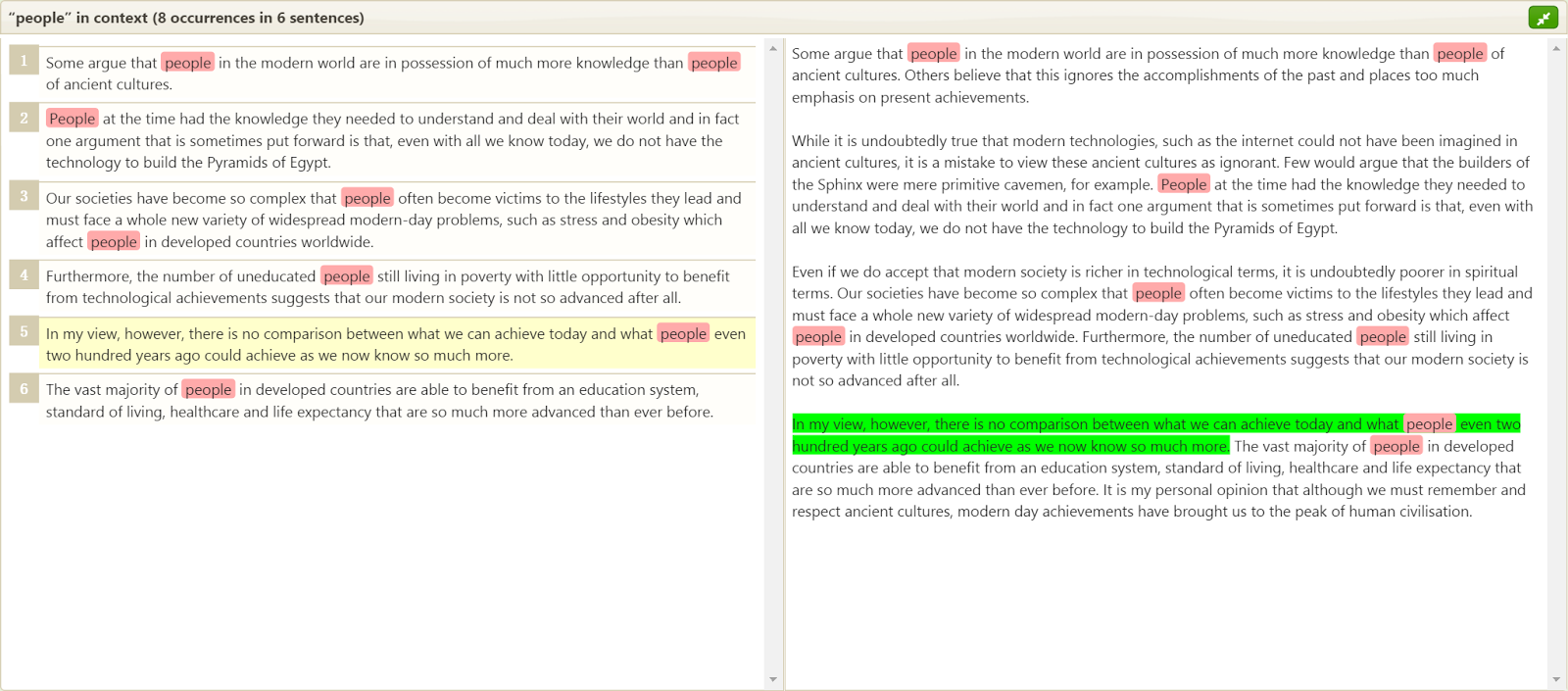The height and width of the screenshot is (691, 1568).
Task: Click paragraph starting "Even if we do accept" in full text
Action: pyautogui.click(x=1162, y=325)
